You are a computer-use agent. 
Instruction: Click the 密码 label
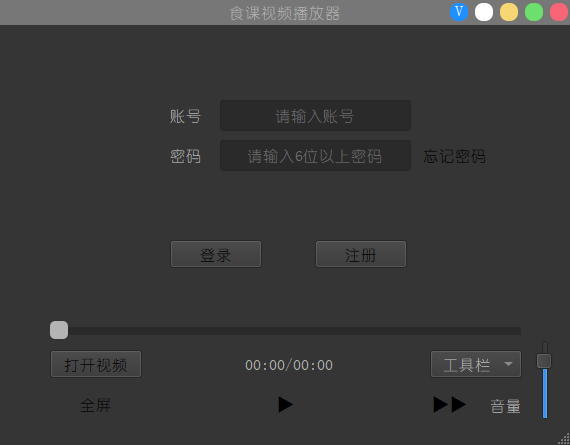click(x=185, y=156)
